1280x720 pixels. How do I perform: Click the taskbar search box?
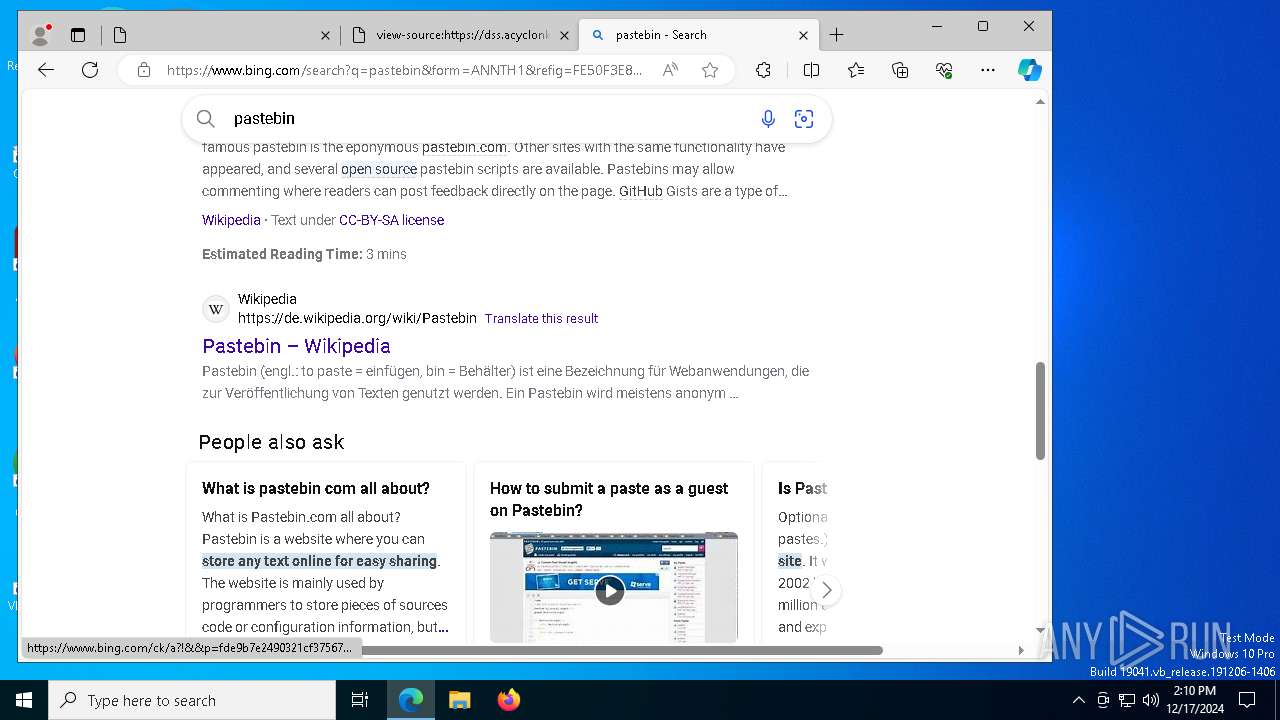(x=192, y=700)
